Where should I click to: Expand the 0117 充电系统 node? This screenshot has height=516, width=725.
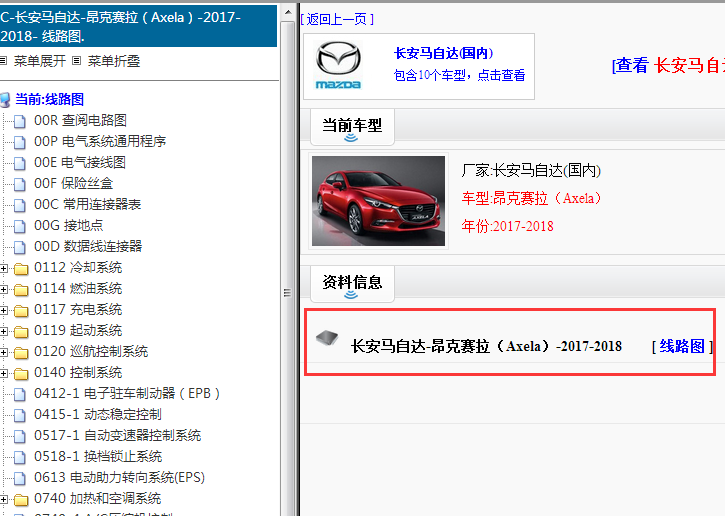click(x=3, y=310)
